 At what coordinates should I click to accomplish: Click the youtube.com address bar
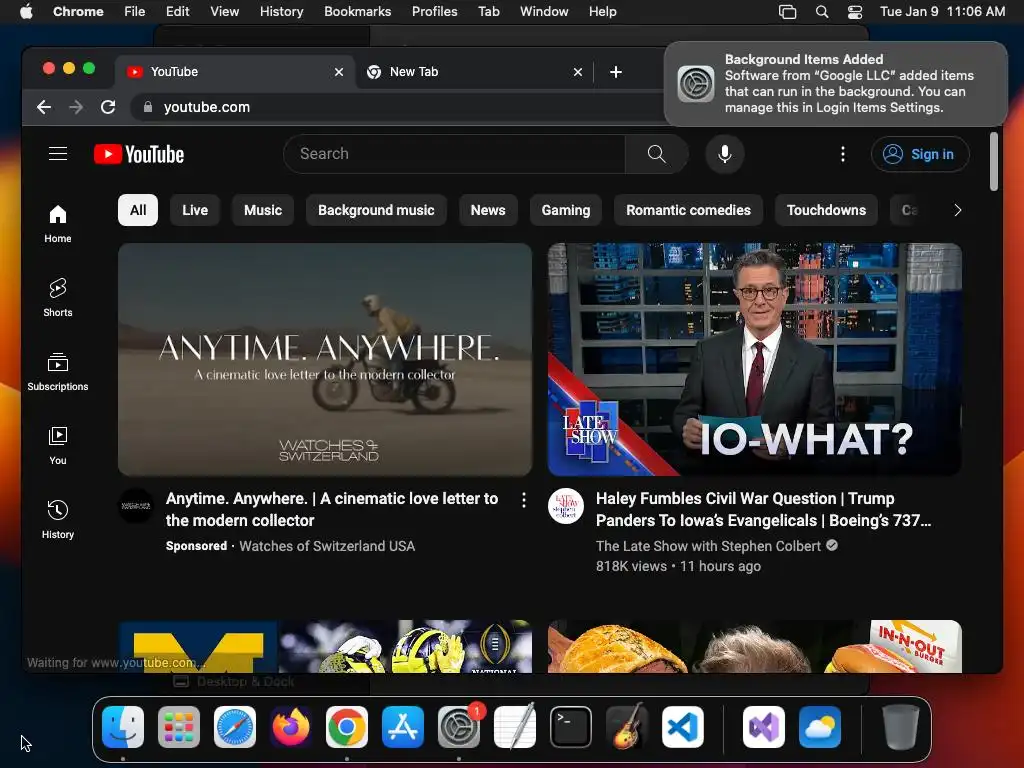coord(398,107)
